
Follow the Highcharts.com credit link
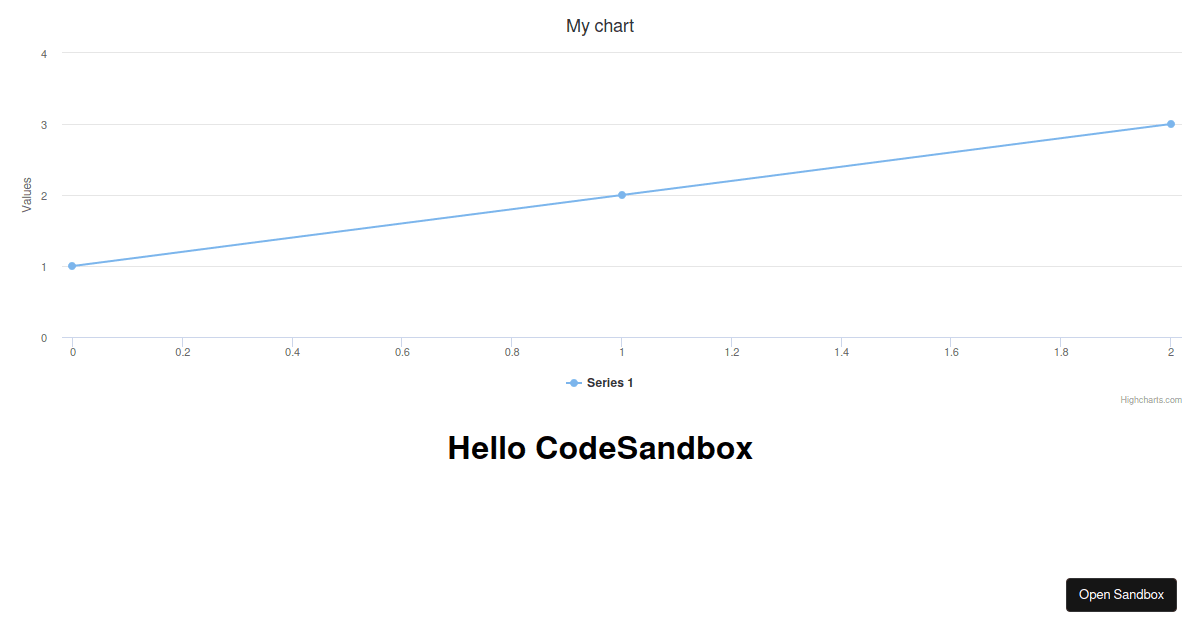[1151, 399]
